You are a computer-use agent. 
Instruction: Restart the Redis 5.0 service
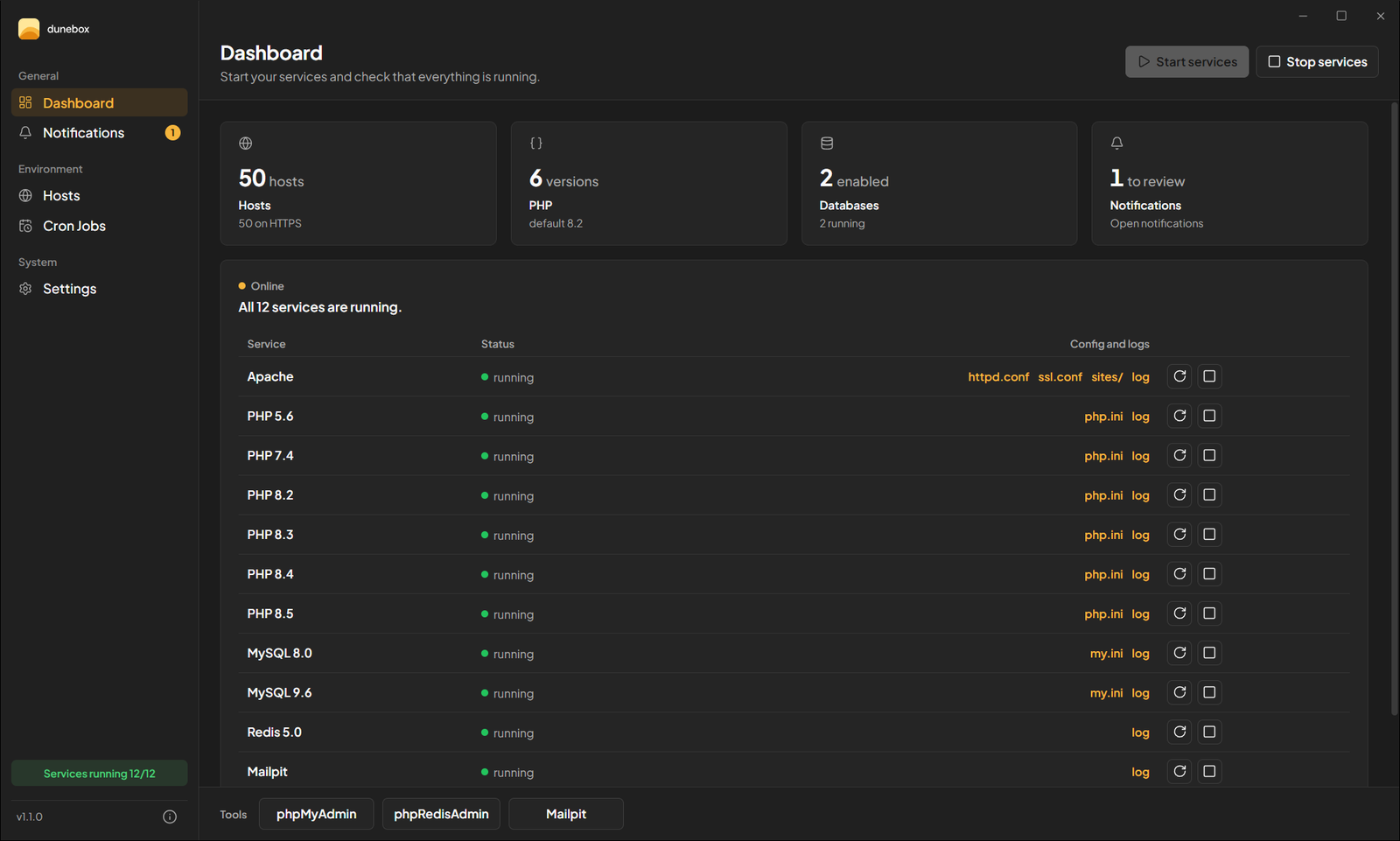pos(1179,732)
